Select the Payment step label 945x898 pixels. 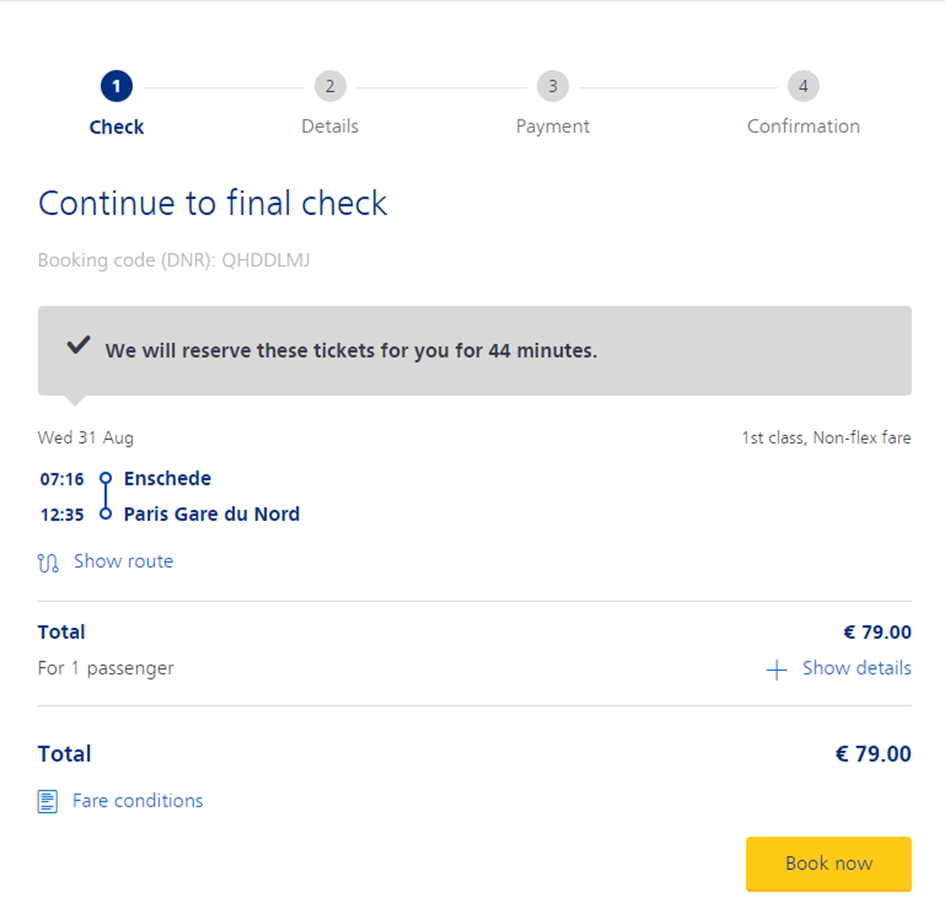coord(553,126)
